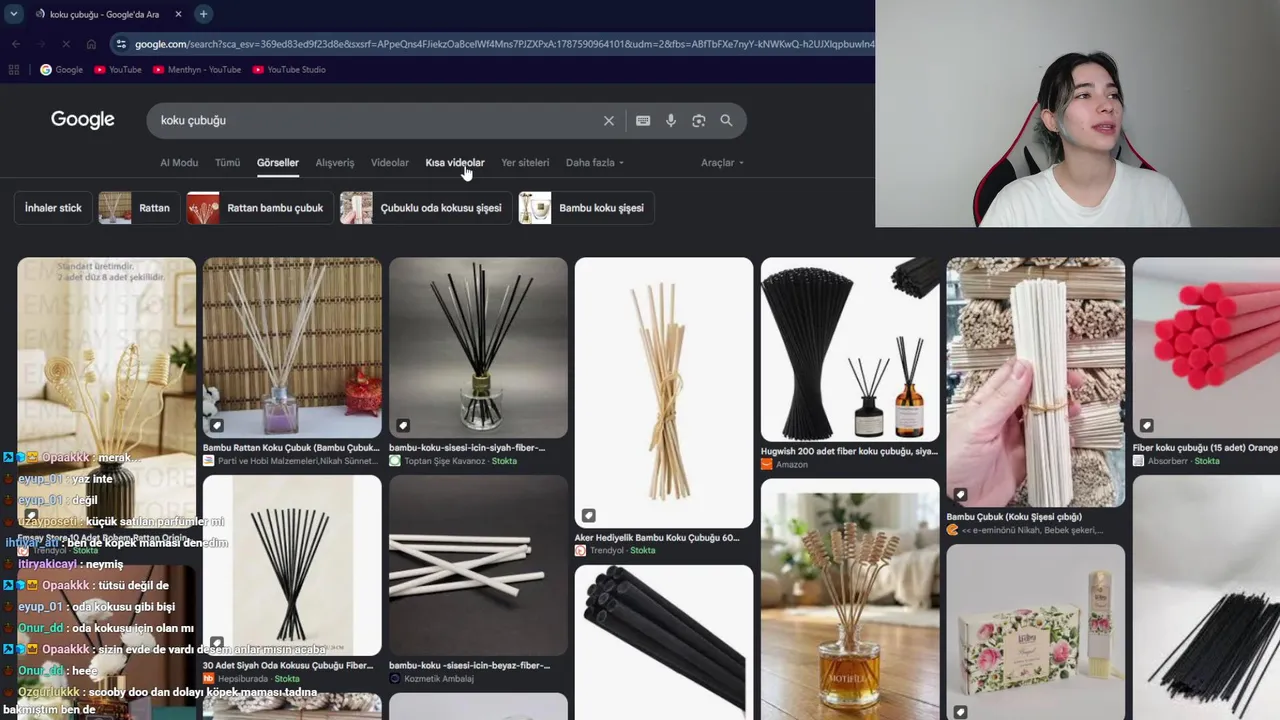Click the Parti ve Hobi Malzemeleri source
Image resolution: width=1280 pixels, height=720 pixels.
tap(291, 461)
